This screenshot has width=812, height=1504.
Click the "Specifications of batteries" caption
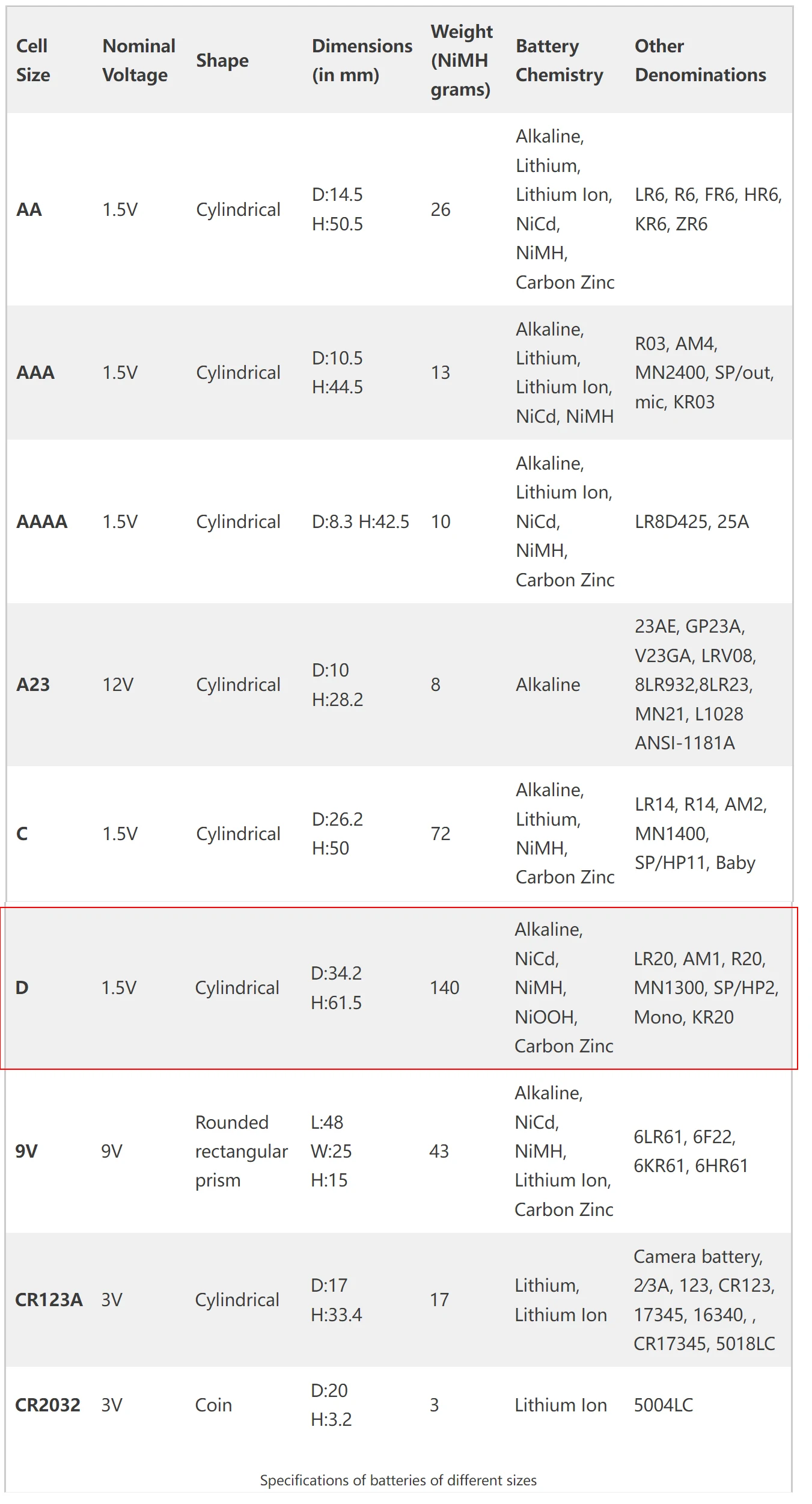pos(398,1480)
